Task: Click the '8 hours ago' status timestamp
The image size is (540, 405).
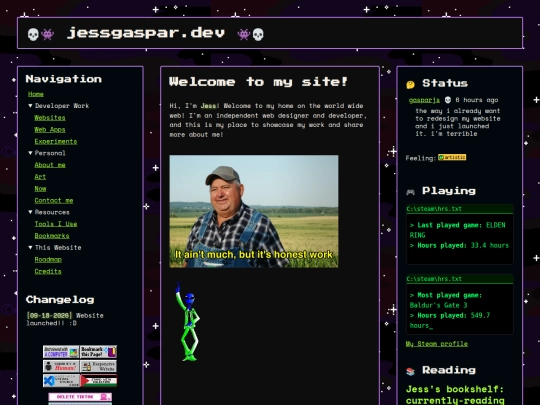Action: coord(477,100)
